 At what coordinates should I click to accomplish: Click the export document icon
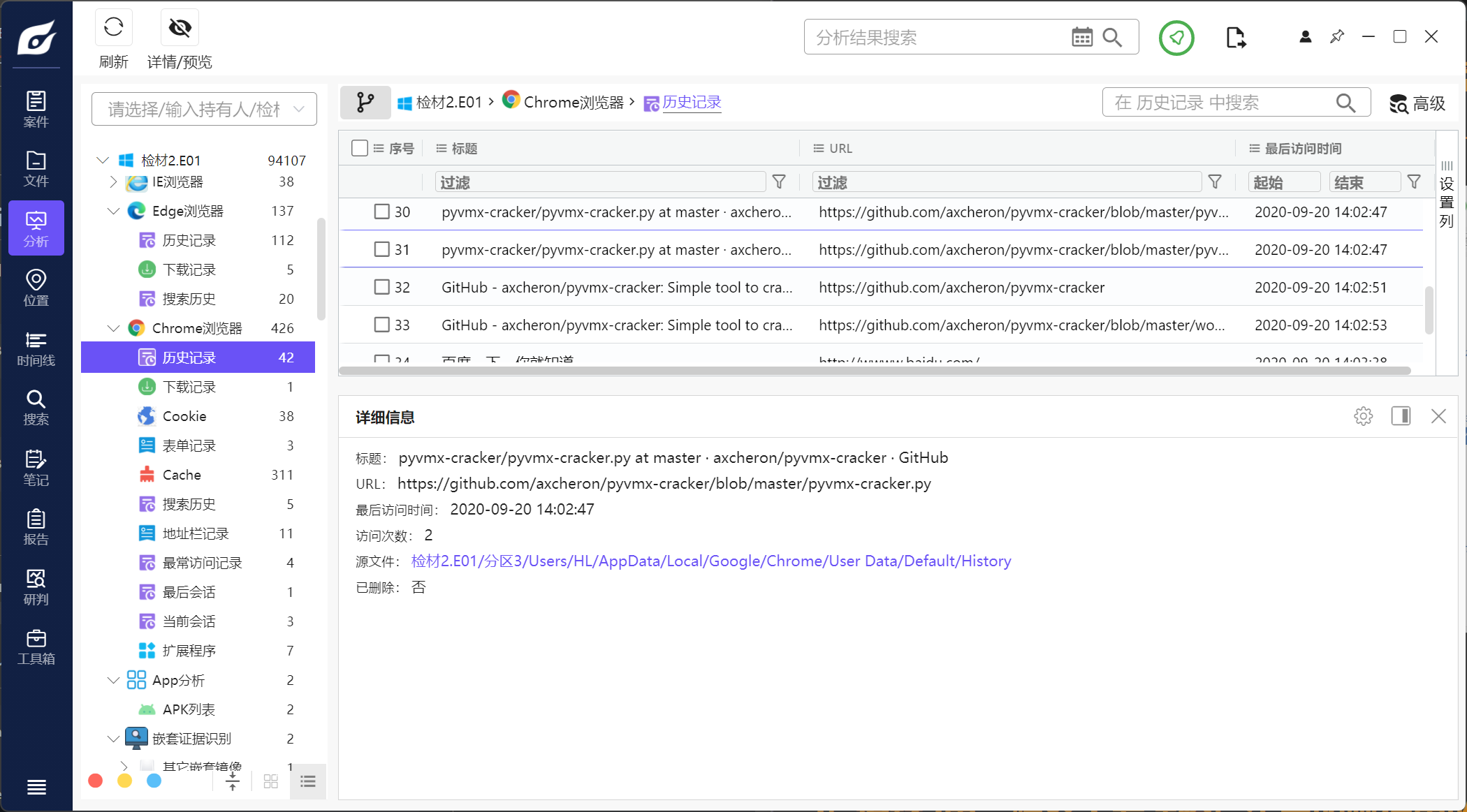point(1235,38)
